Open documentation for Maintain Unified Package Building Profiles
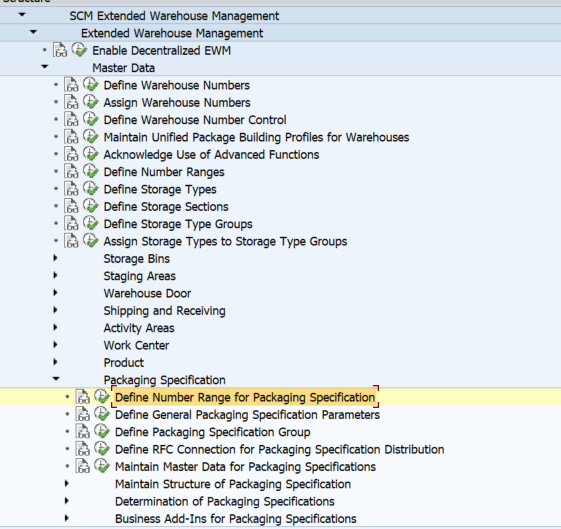 point(72,137)
